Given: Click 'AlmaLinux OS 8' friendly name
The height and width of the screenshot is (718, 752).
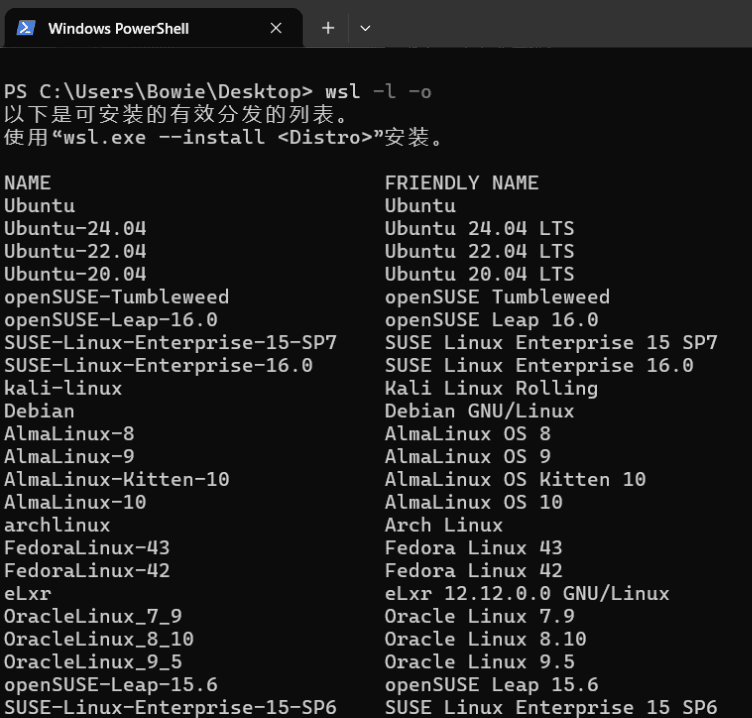Looking at the screenshot, I should tap(468, 434).
